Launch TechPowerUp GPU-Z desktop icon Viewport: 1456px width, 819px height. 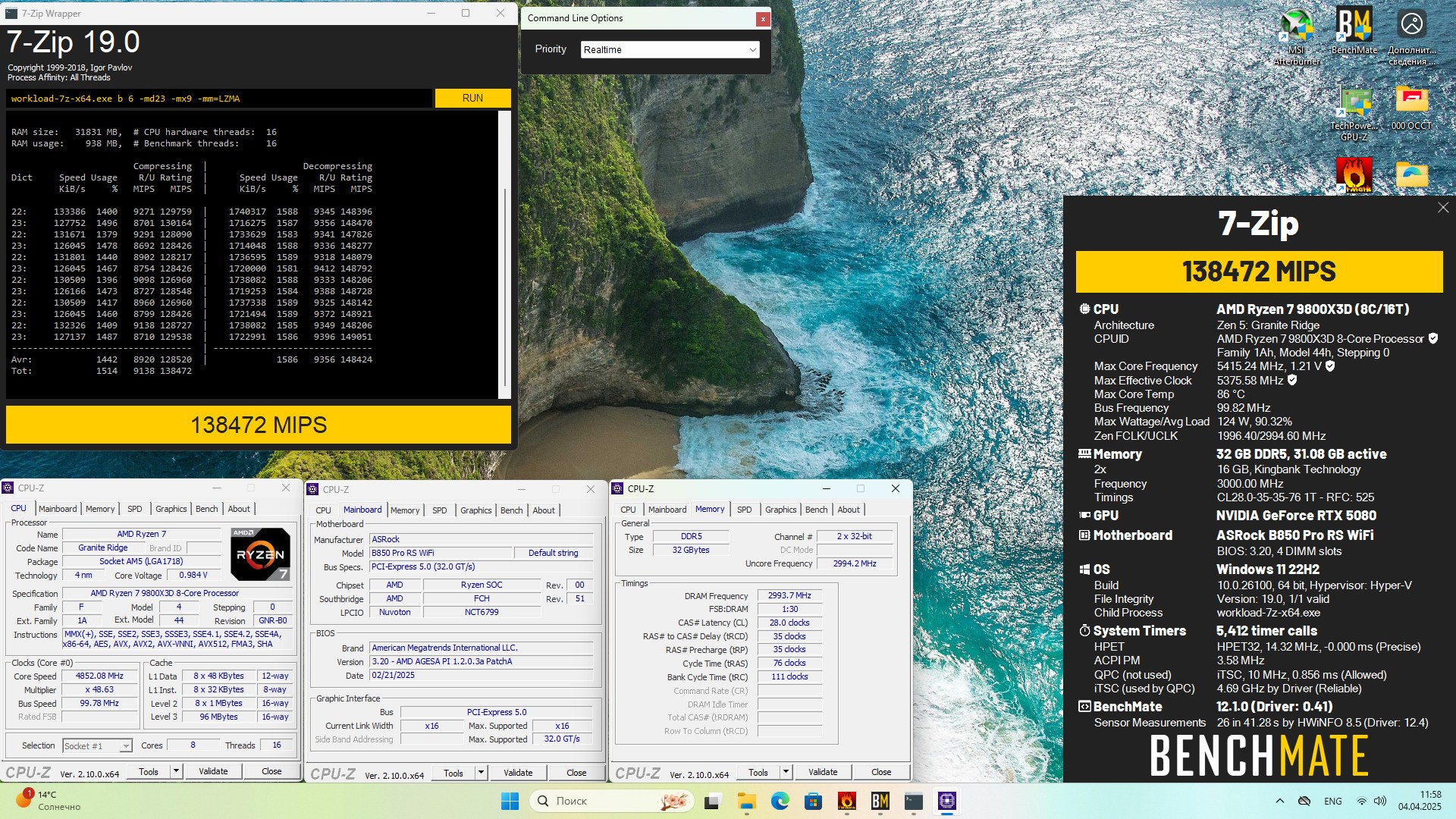(1354, 114)
